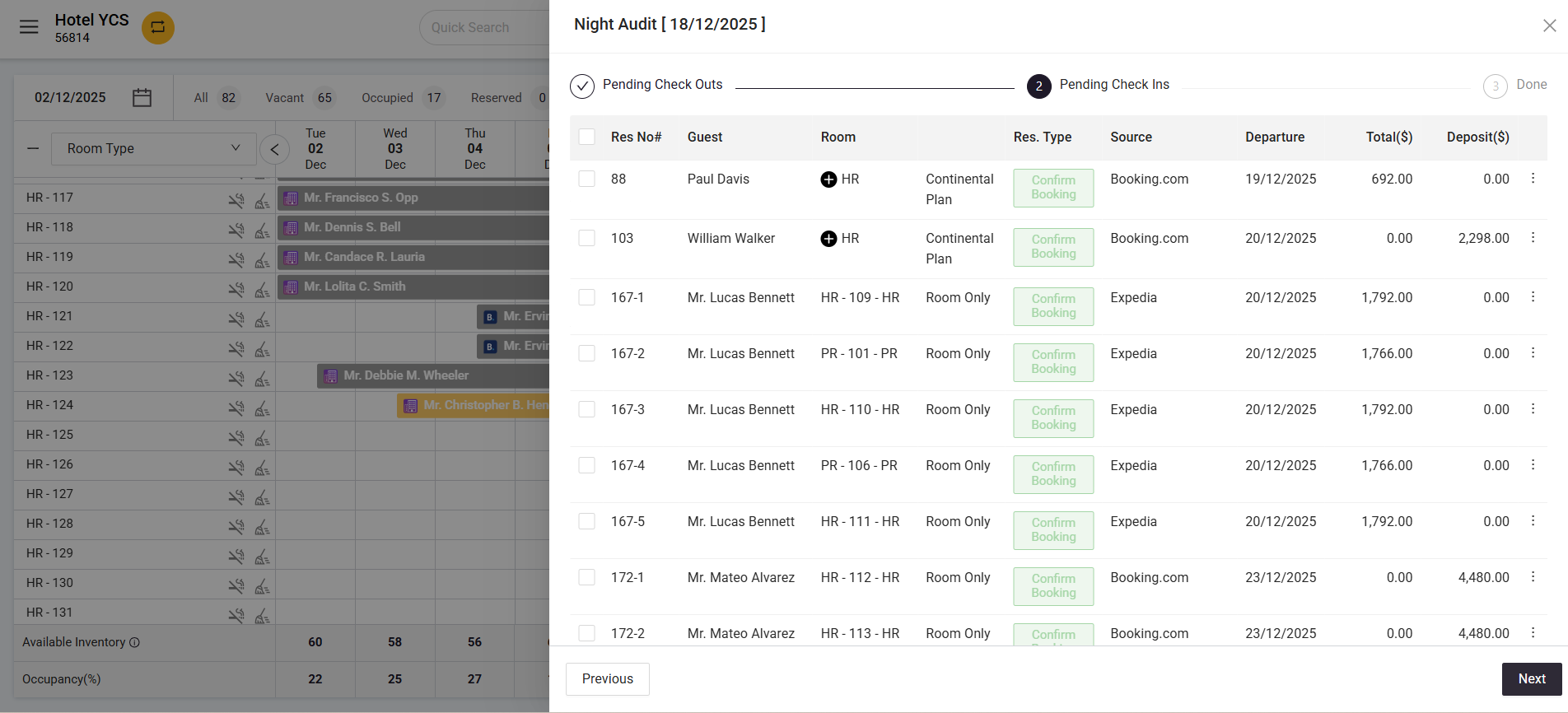The height and width of the screenshot is (713, 1568).
Task: Tick checkbox for reservation 88
Action: [586, 179]
